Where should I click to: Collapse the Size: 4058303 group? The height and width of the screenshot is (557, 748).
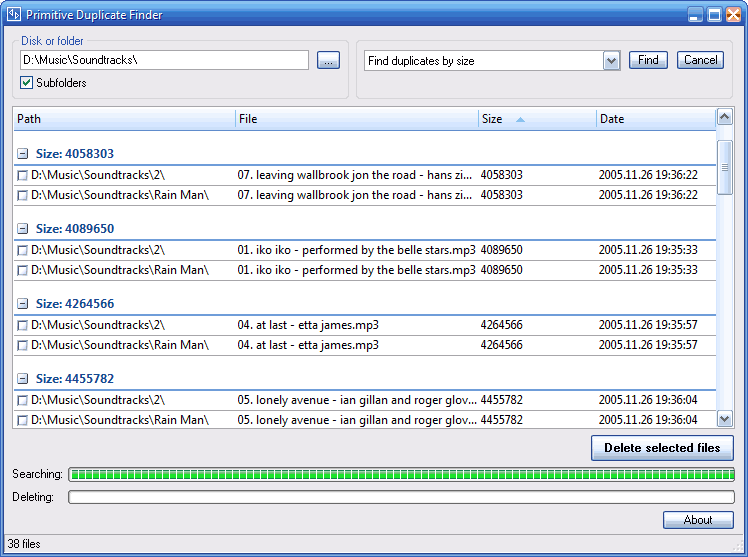(x=22, y=154)
